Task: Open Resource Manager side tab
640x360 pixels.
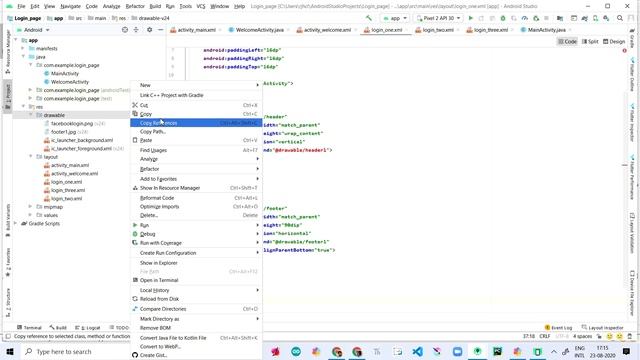Action: tap(8, 51)
